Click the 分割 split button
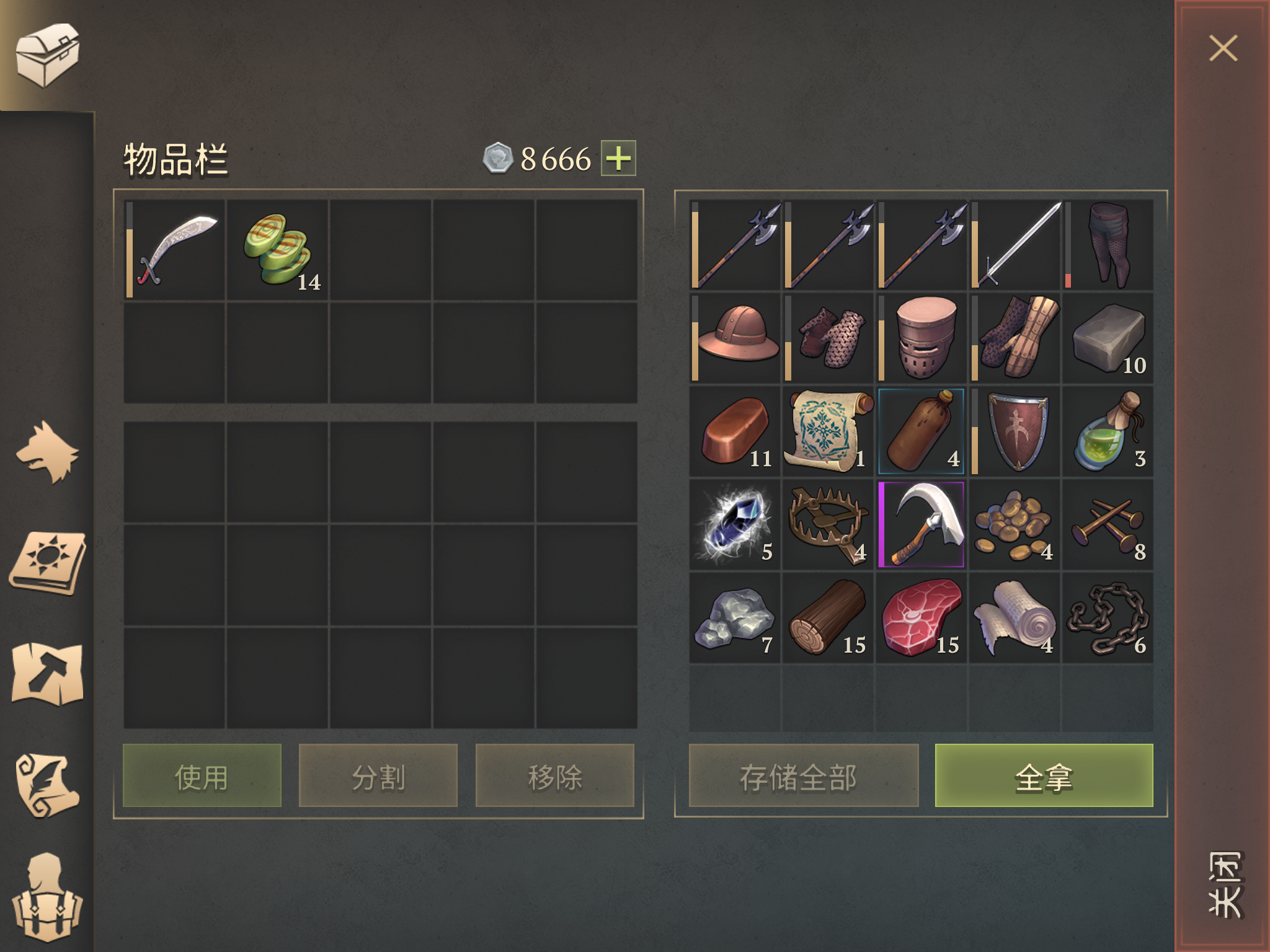 coord(378,775)
